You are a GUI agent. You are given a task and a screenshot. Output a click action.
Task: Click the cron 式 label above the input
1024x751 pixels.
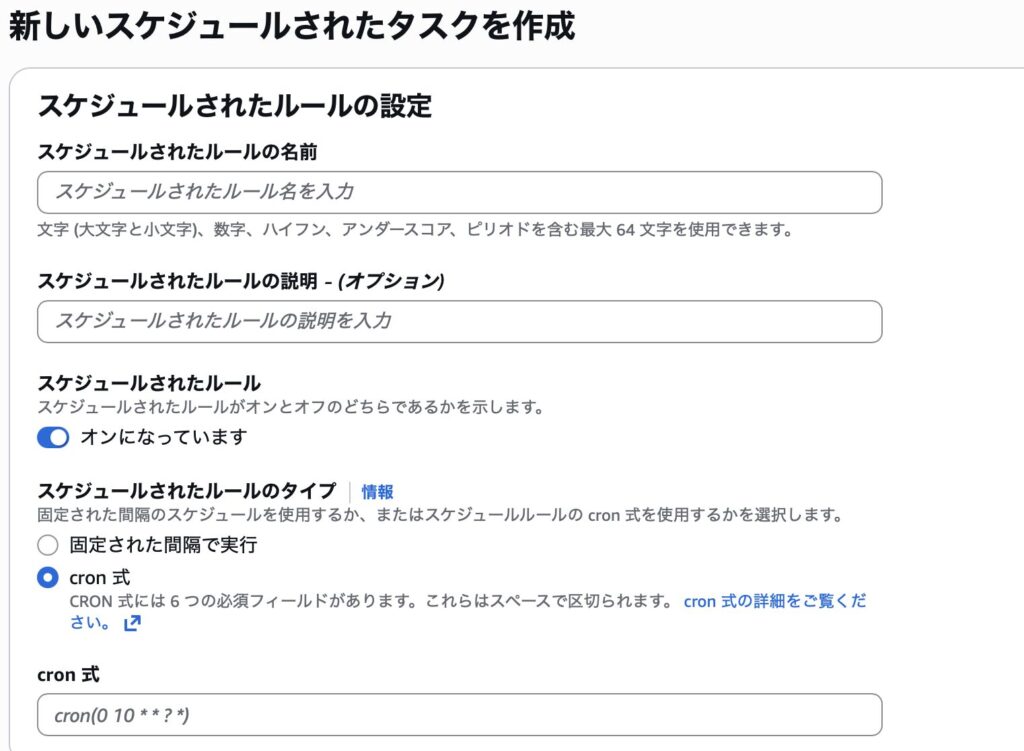tap(68, 675)
